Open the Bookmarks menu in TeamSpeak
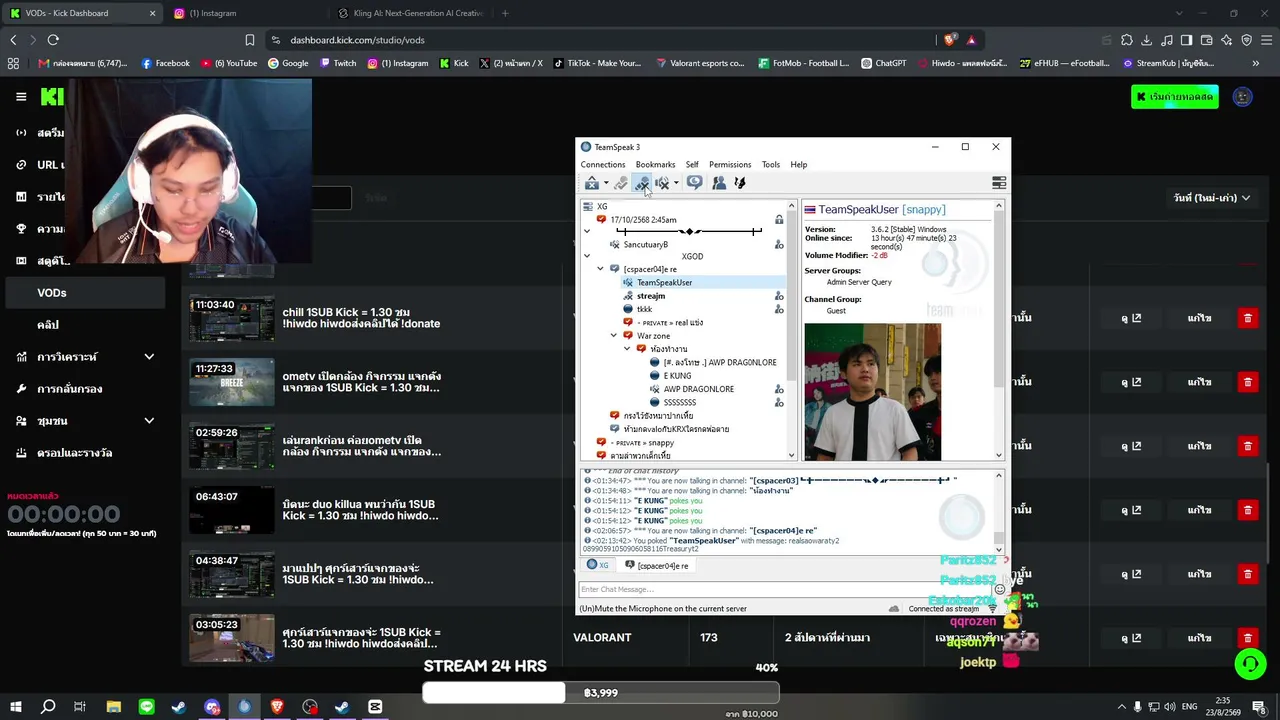This screenshot has height=720, width=1280. [655, 165]
